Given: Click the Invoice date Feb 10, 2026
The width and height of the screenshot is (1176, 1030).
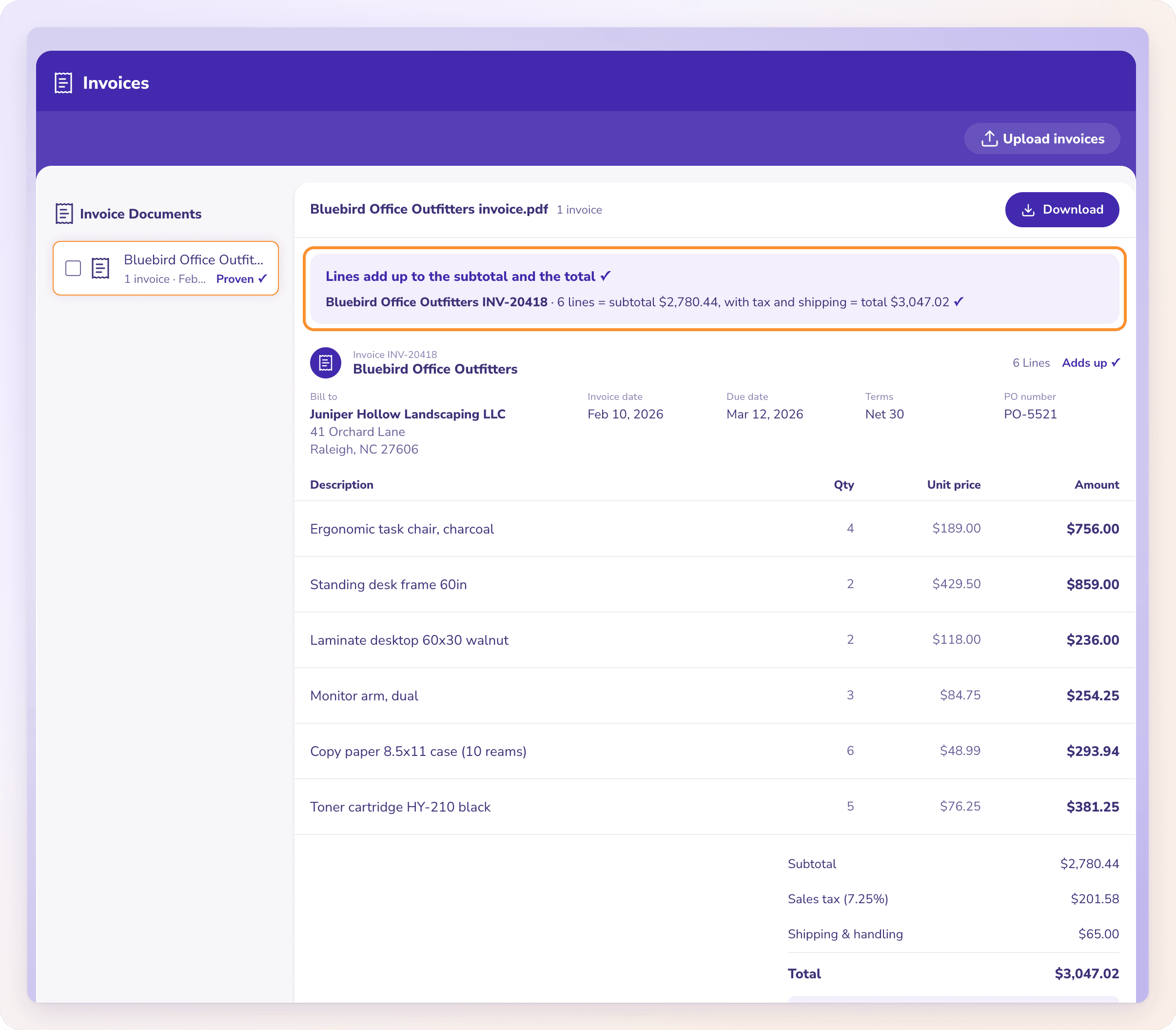Looking at the screenshot, I should click(x=625, y=415).
